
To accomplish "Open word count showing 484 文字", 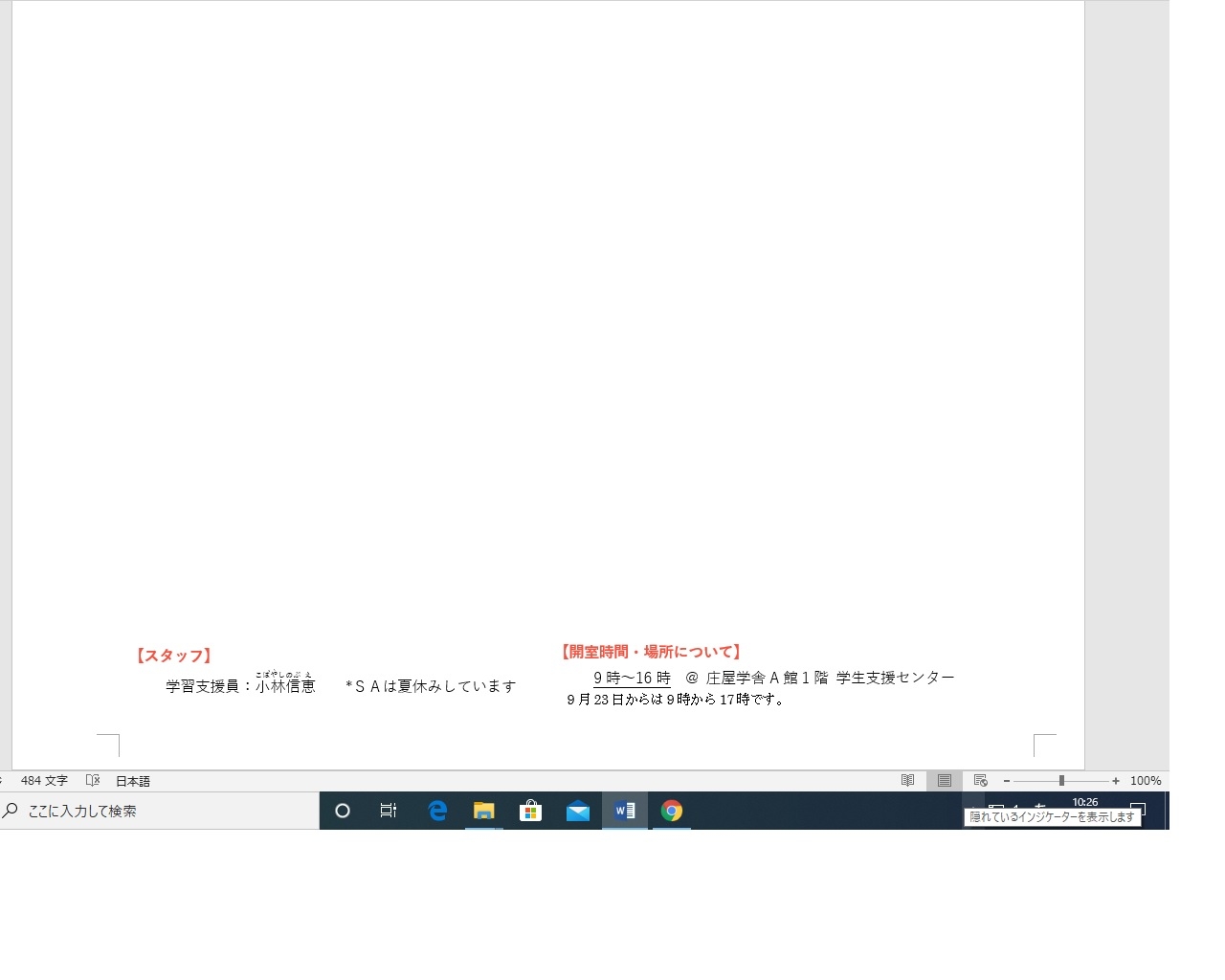I will pos(44,781).
